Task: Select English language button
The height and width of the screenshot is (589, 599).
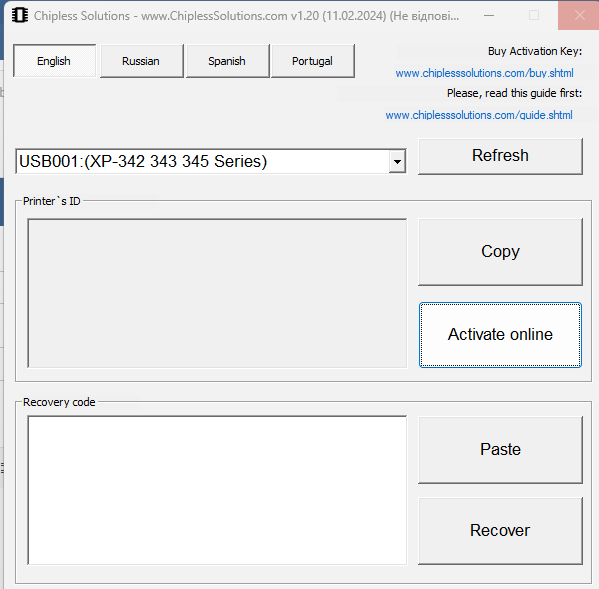Action: point(54,61)
